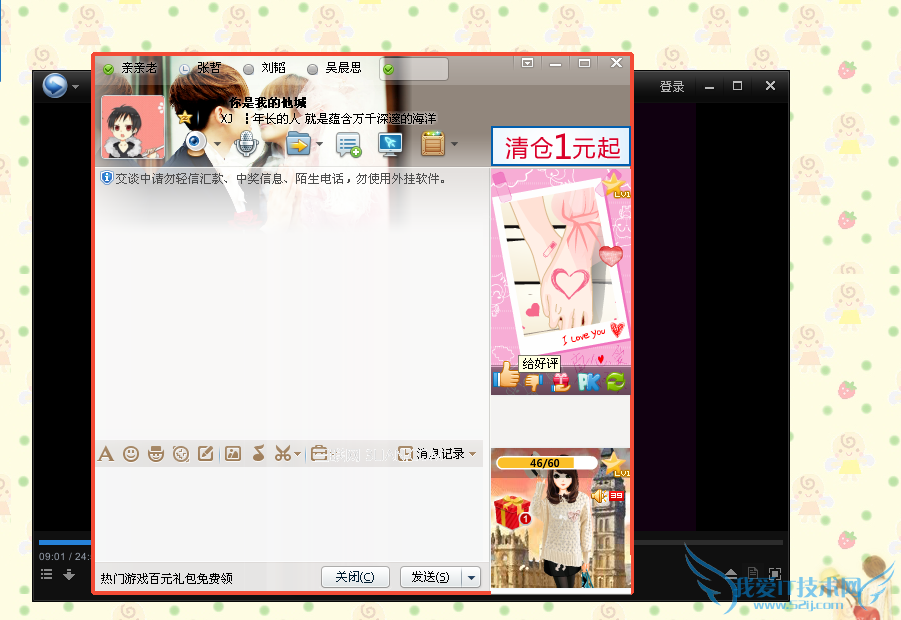Open the handwriting input icon
Viewport: 901px width, 620px height.
click(206, 454)
